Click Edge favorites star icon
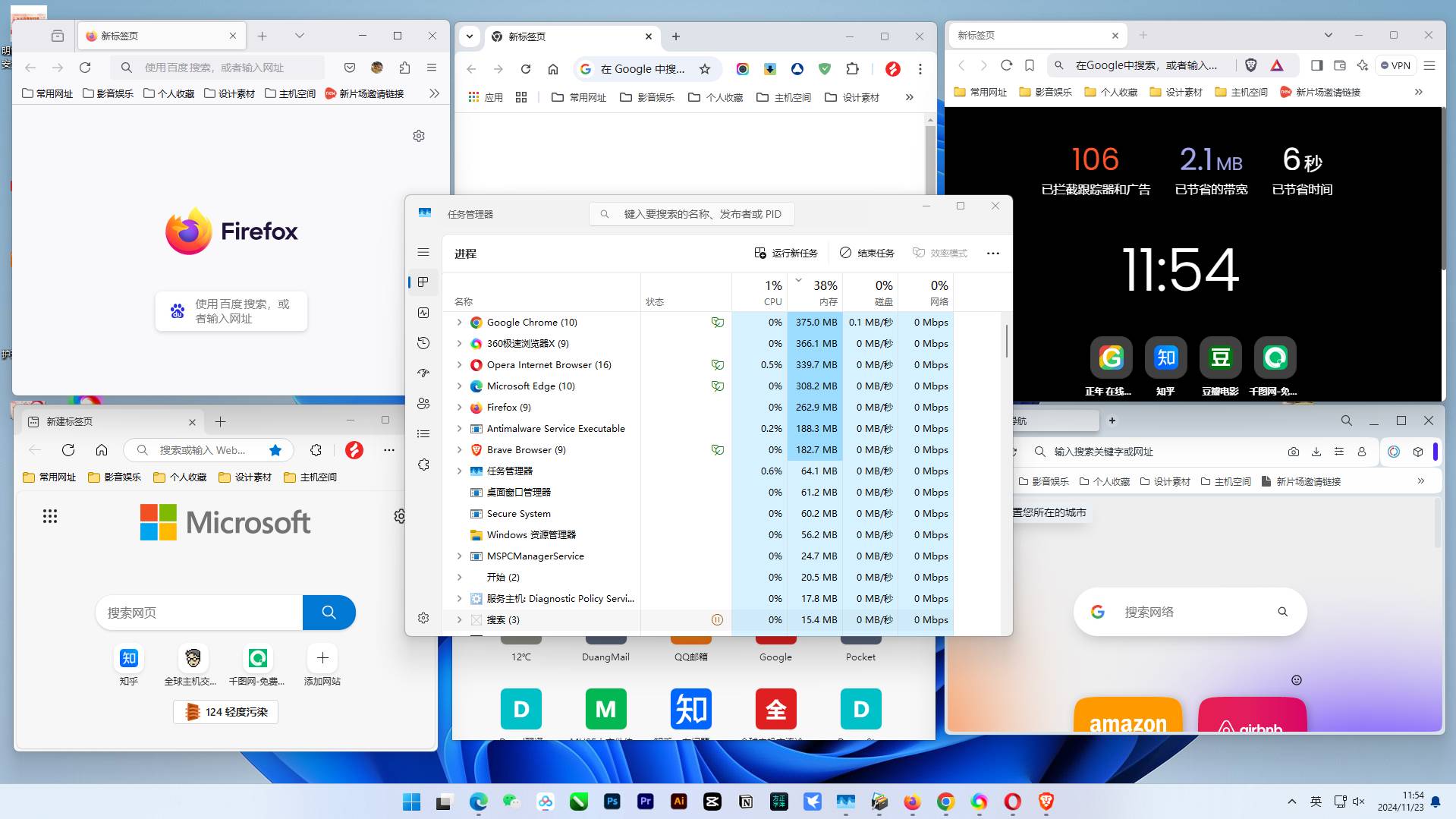 click(275, 450)
